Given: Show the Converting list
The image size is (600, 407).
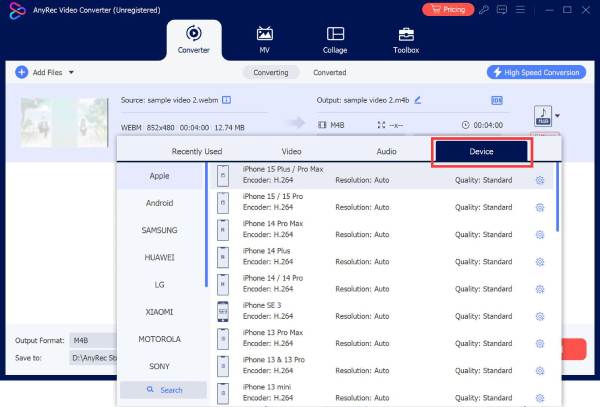Looking at the screenshot, I should click(x=271, y=72).
